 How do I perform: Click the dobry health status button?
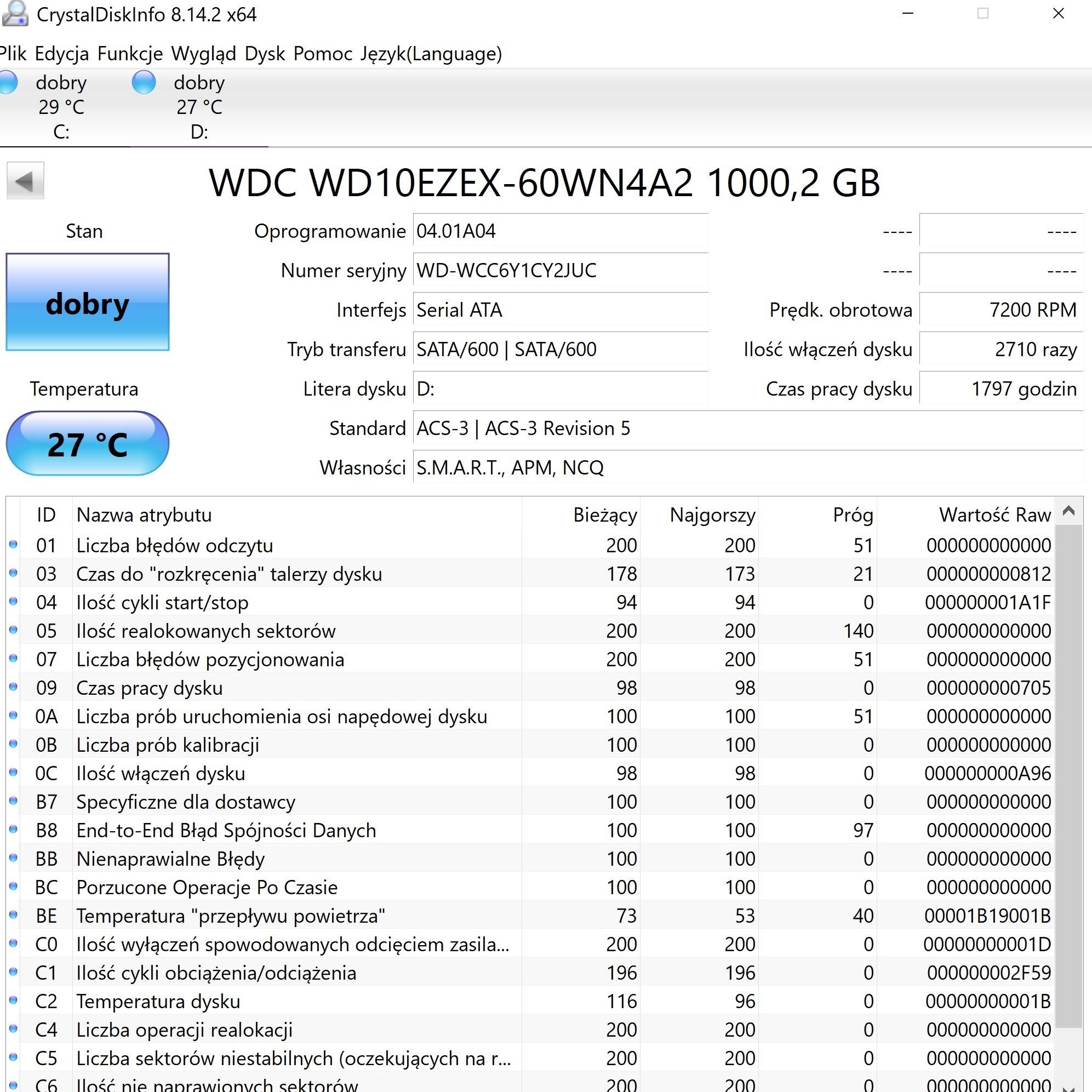coord(88,302)
